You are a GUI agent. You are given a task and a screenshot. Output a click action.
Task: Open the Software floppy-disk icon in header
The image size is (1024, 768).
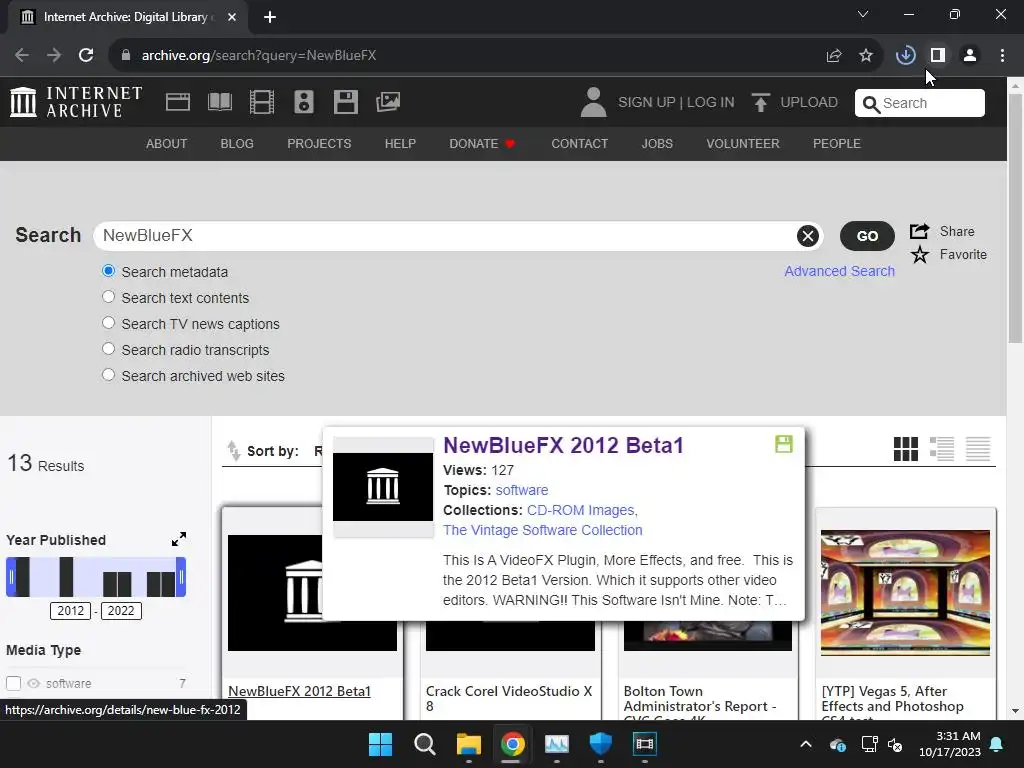(345, 103)
